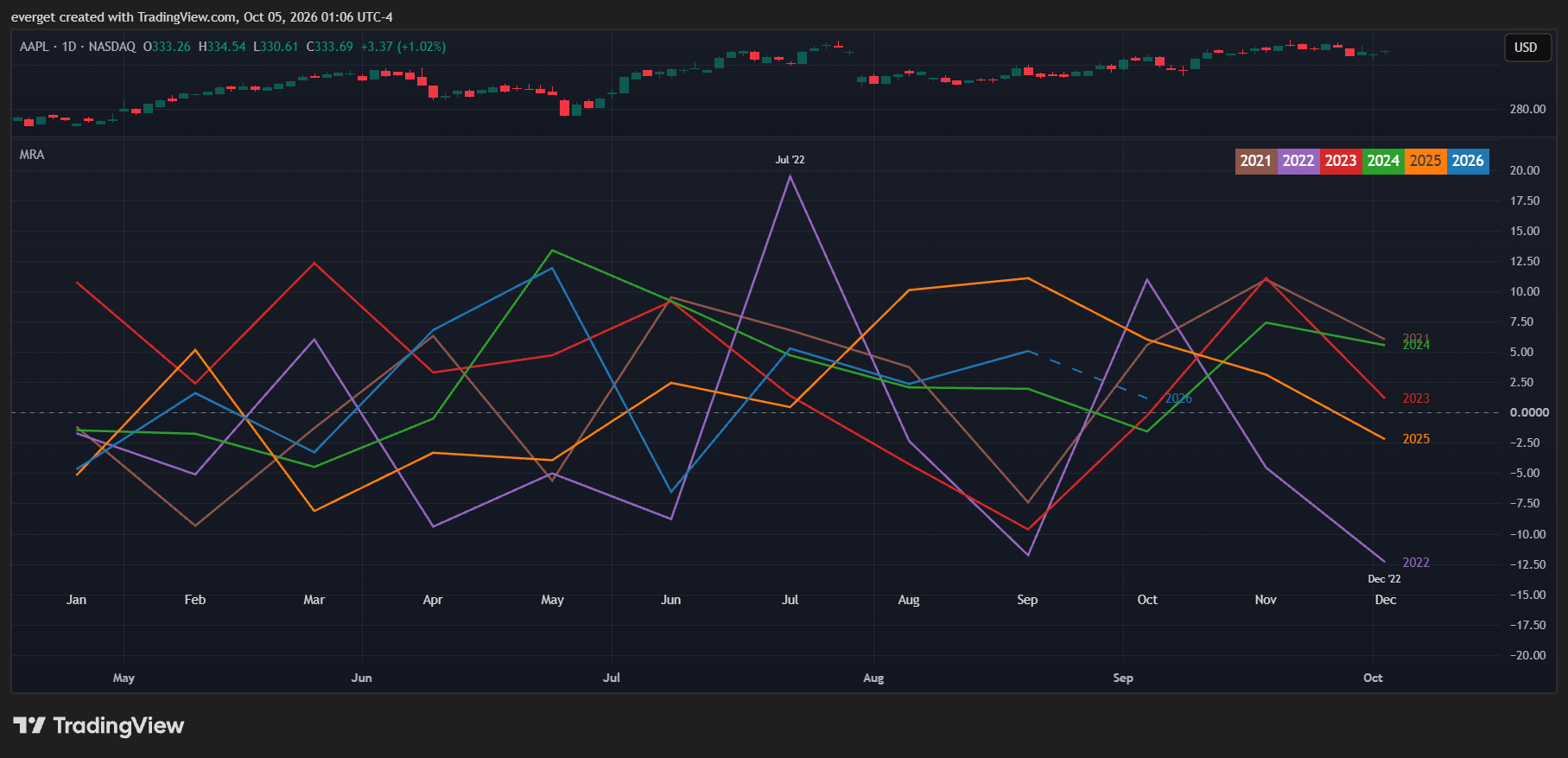Click the 2022 purple legend swatch
Viewport: 1568px width, 758px height.
pyautogui.click(x=1298, y=161)
